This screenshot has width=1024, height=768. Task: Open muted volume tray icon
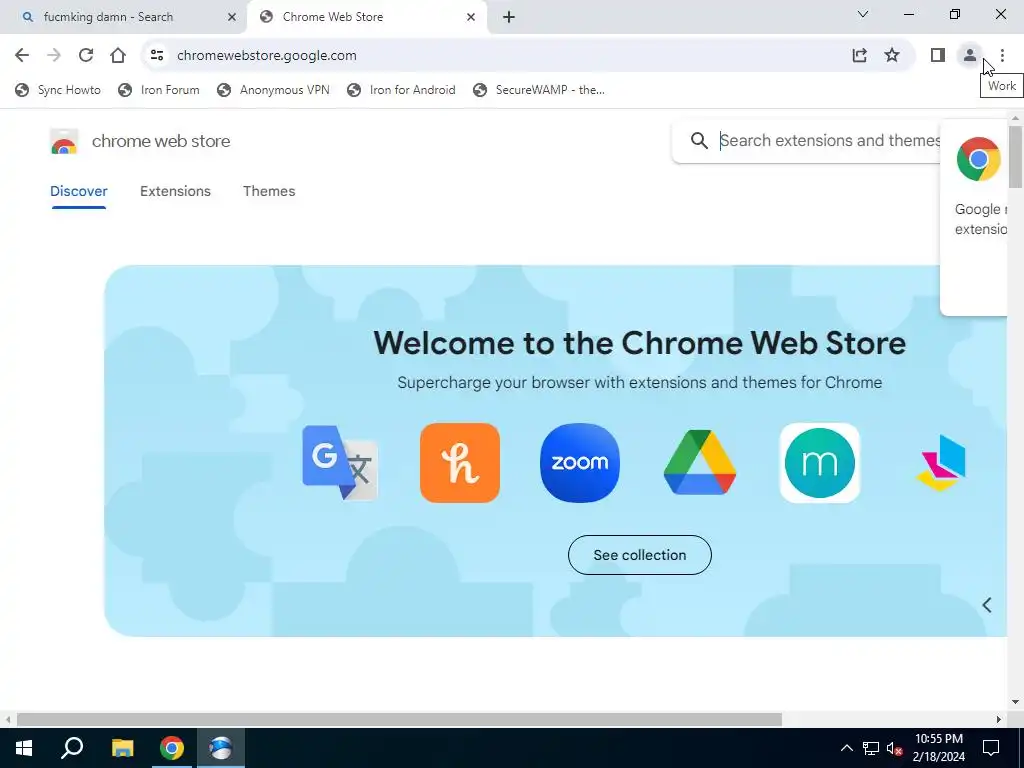(x=894, y=748)
